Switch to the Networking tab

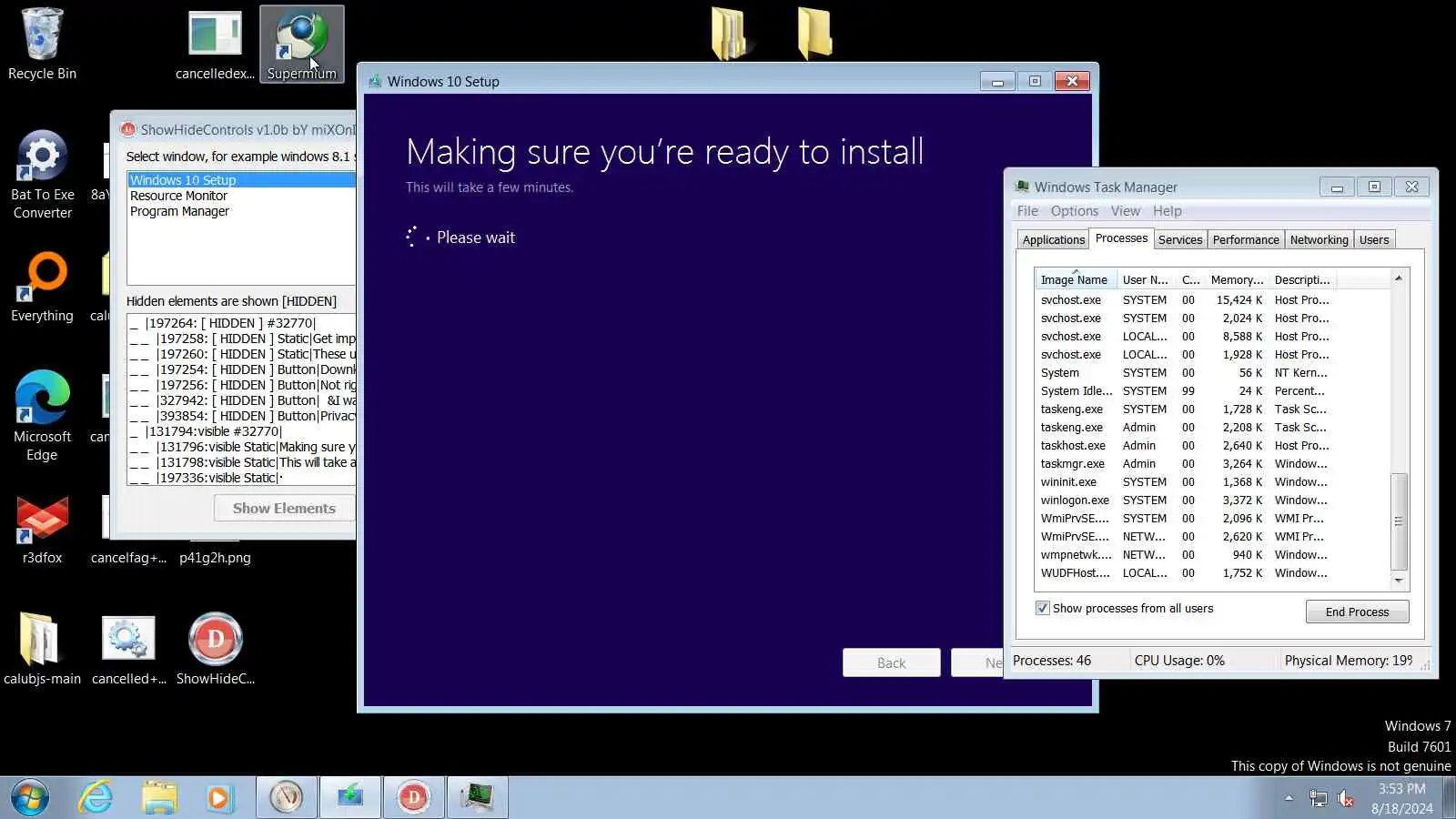(1319, 239)
